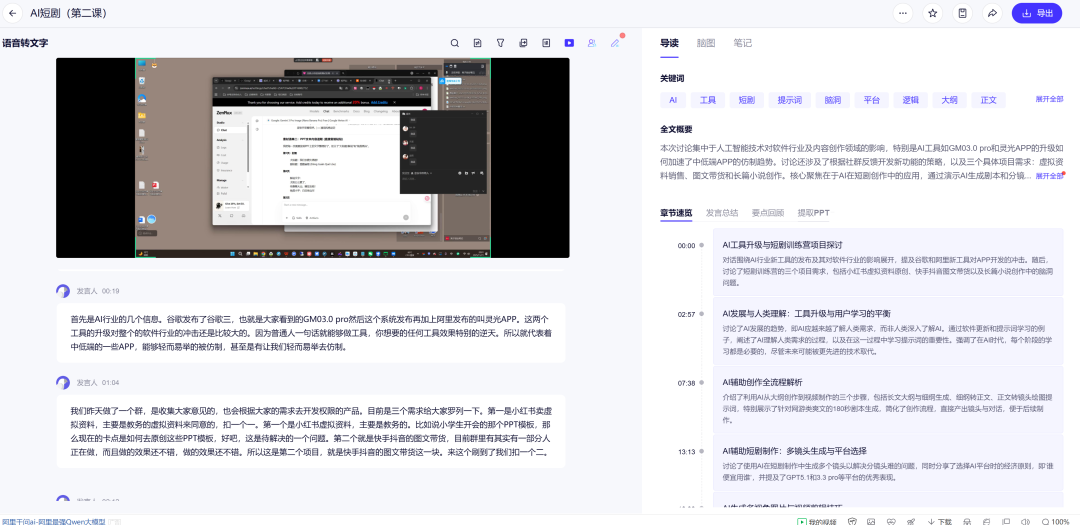Click the pencil edit icon with red dot
This screenshot has height=525, width=1080.
point(615,43)
